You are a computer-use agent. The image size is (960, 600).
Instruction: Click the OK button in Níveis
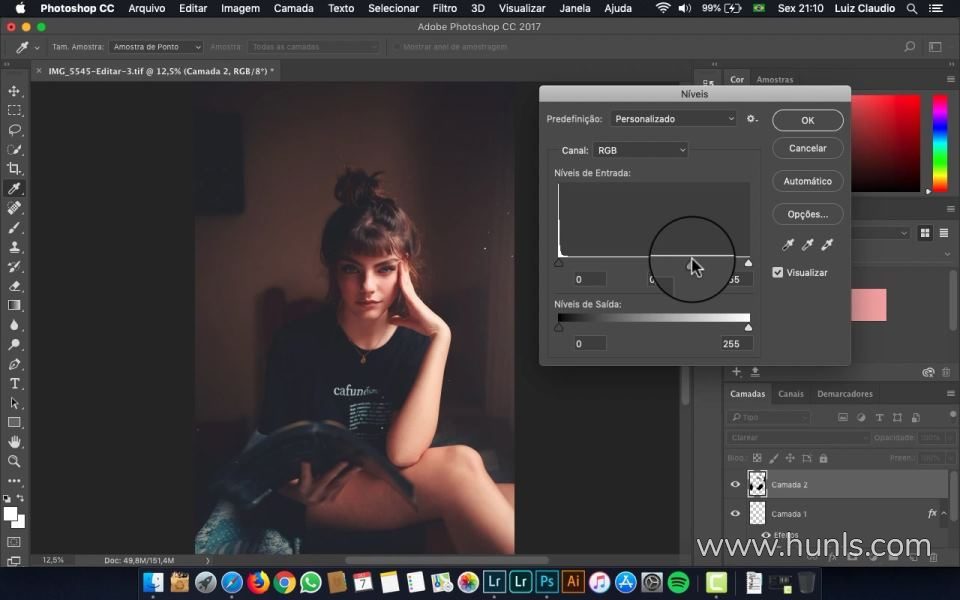point(807,120)
